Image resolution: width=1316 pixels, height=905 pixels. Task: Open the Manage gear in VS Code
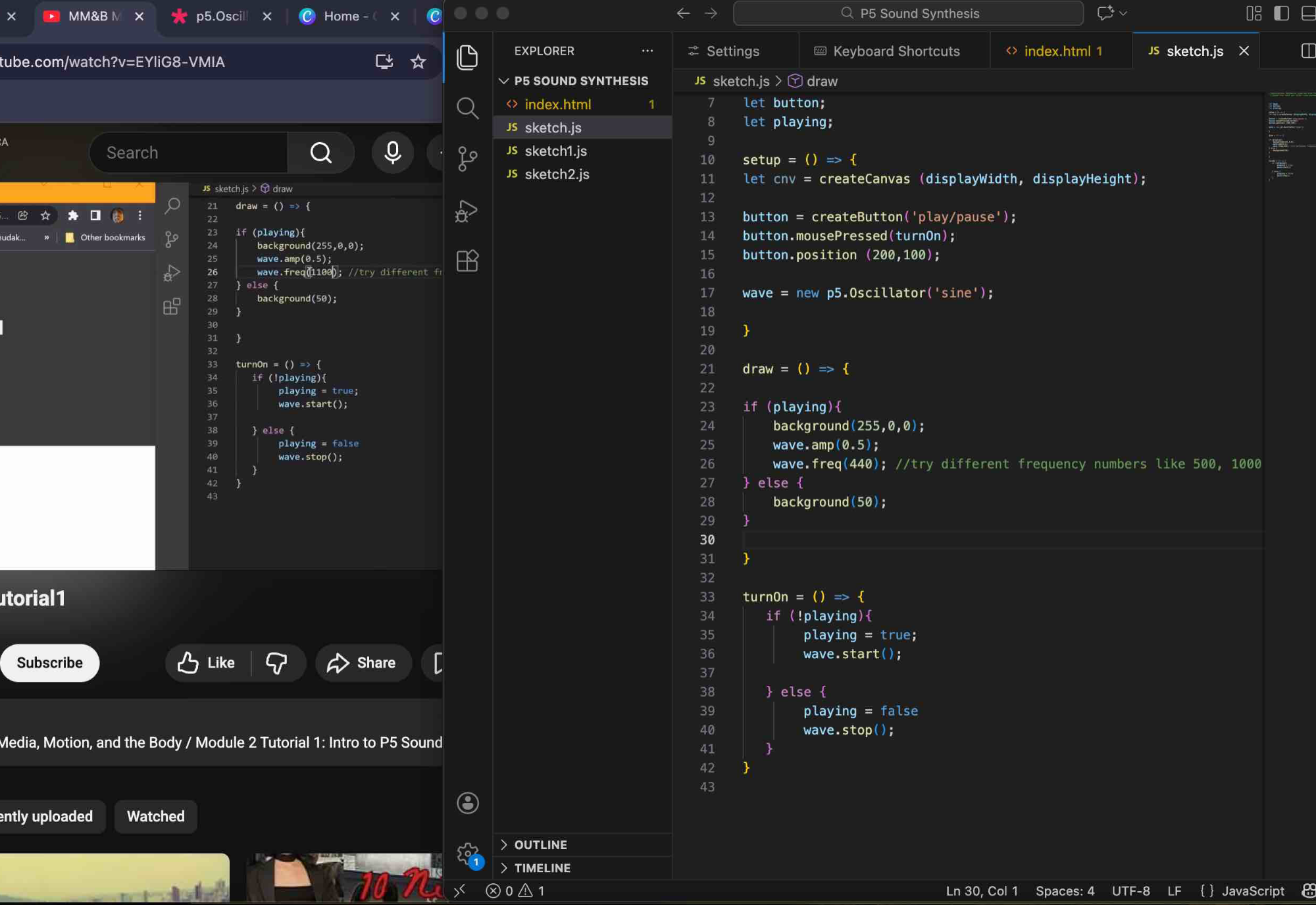coord(468,854)
